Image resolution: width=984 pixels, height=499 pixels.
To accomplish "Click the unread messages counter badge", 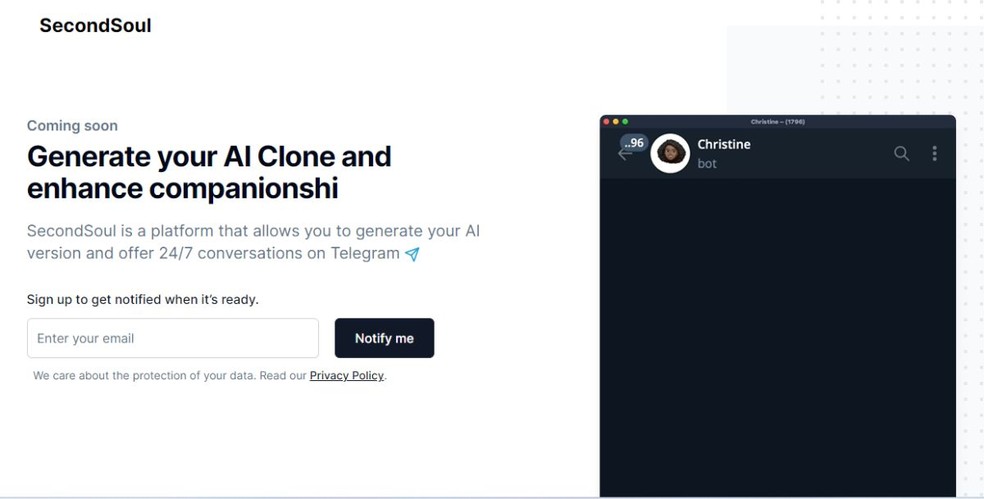I will (634, 143).
